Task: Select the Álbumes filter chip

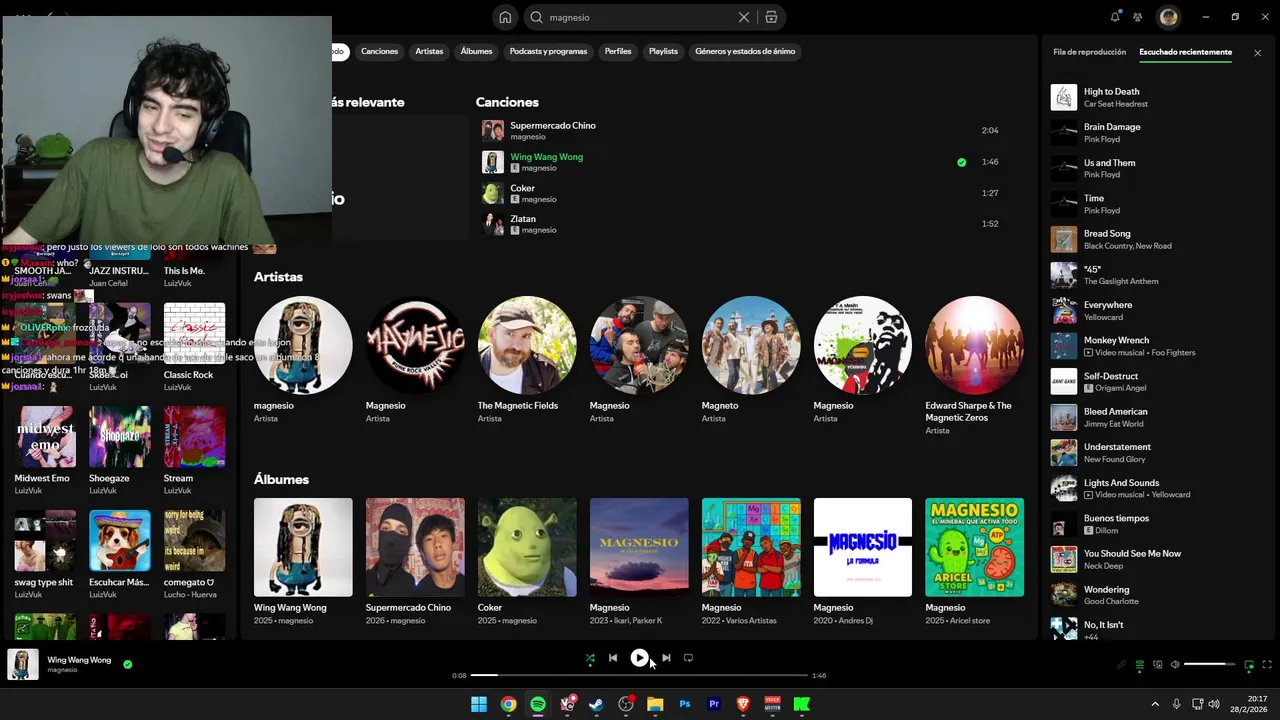Action: point(476,51)
